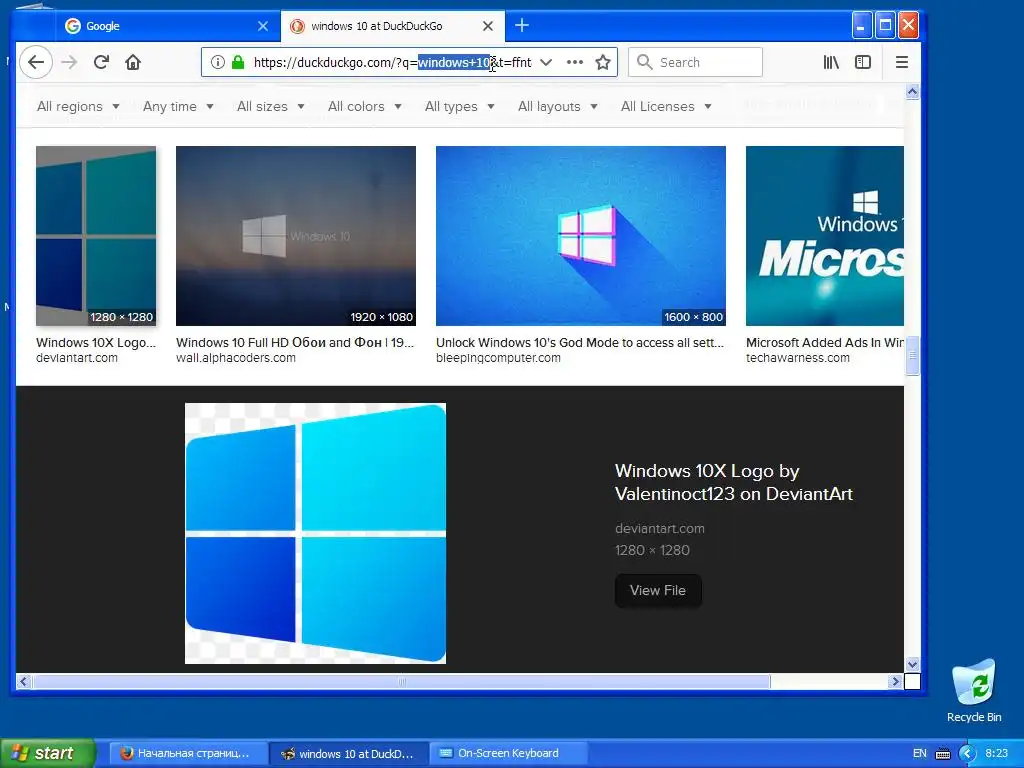Screen dimensions: 1024x768
Task: Expand the All sizes filter
Action: (x=270, y=106)
